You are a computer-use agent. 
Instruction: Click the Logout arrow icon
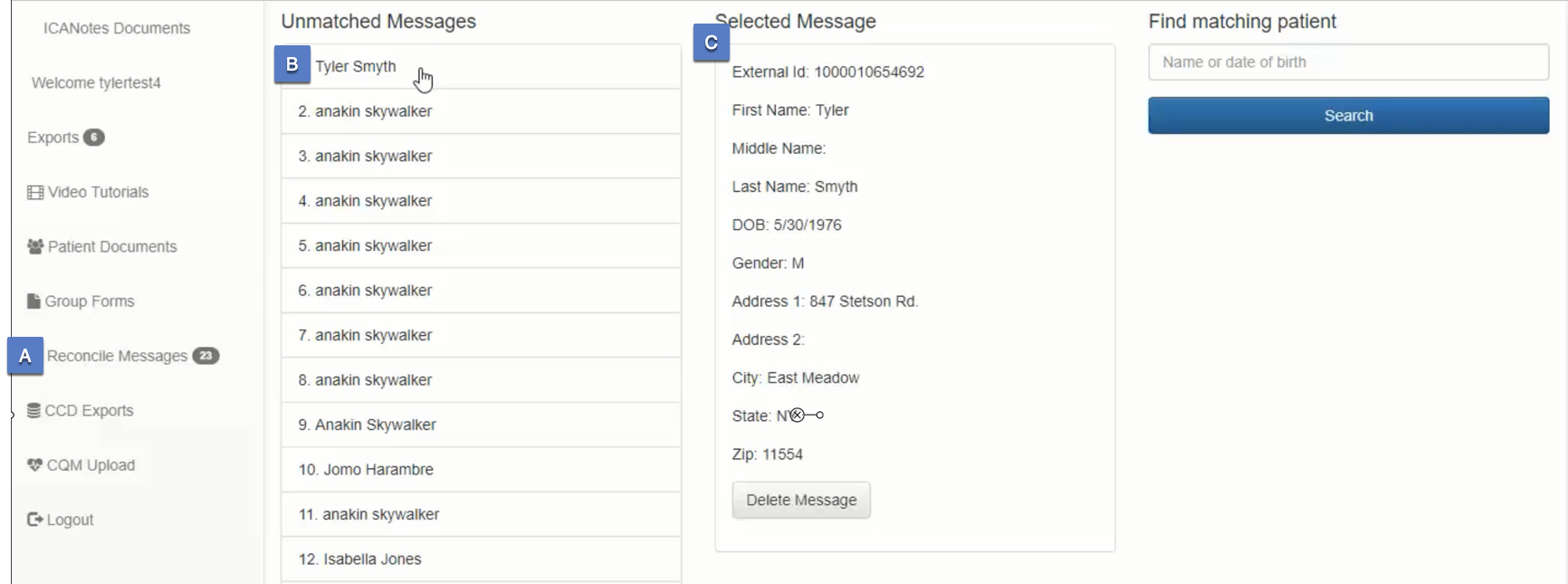pos(35,520)
